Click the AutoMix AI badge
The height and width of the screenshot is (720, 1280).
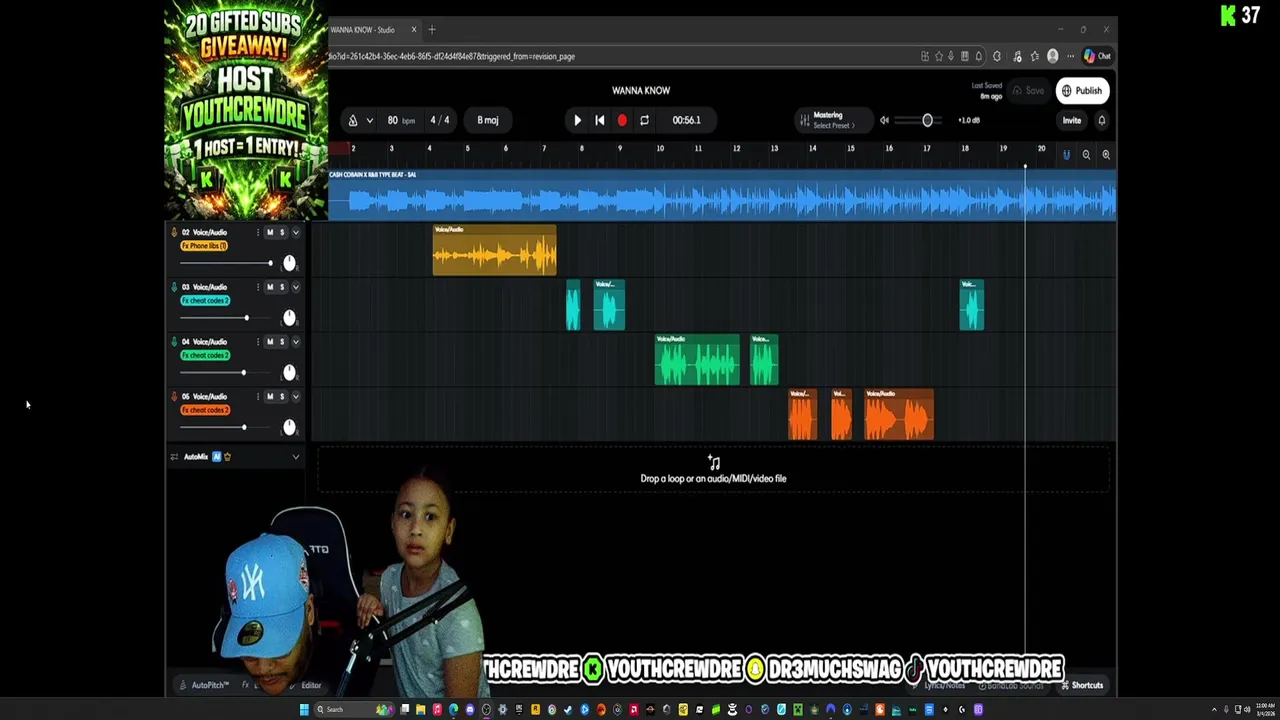217,457
